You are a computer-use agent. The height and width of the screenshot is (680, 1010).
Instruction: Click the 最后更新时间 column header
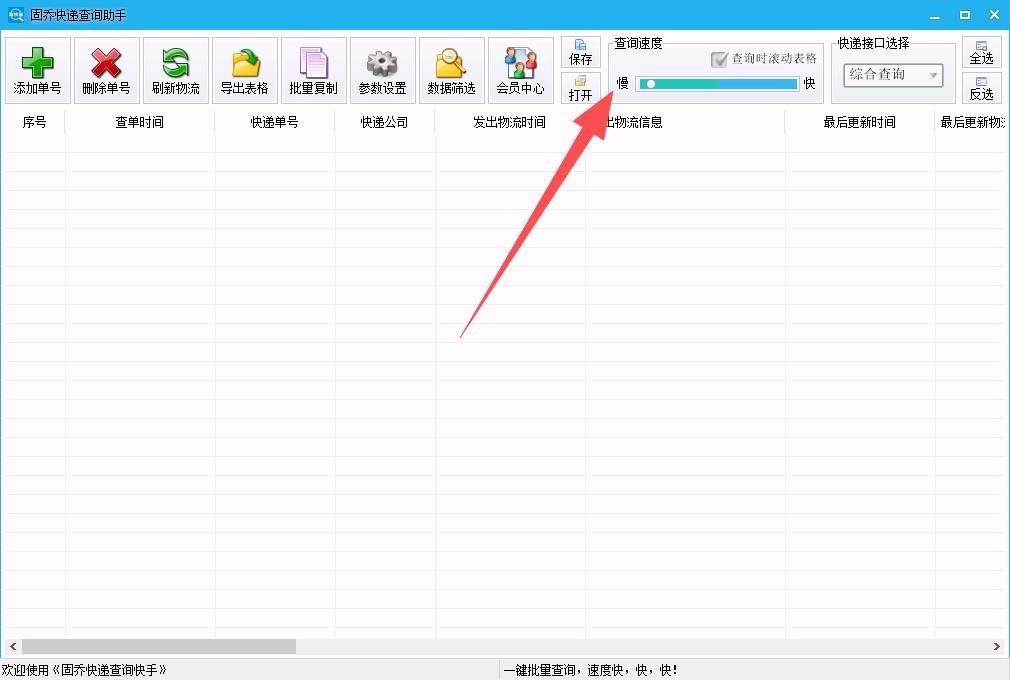point(859,122)
